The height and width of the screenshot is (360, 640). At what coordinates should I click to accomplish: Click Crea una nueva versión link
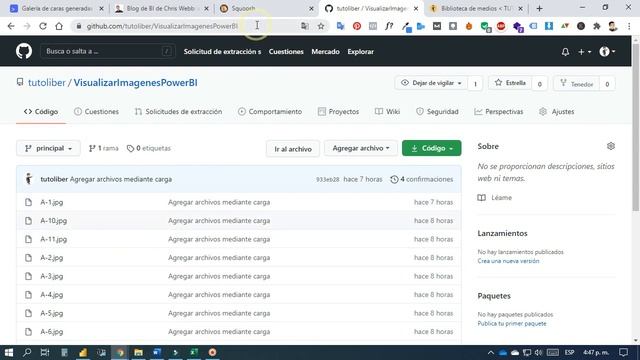click(508, 261)
